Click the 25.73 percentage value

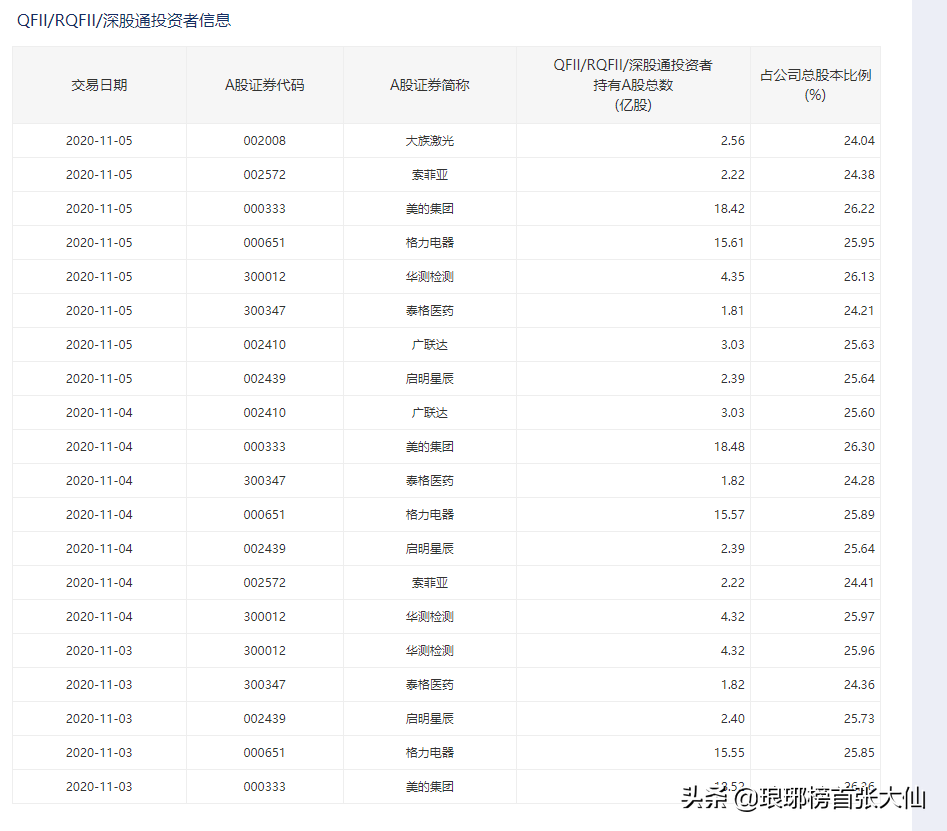[x=859, y=719]
